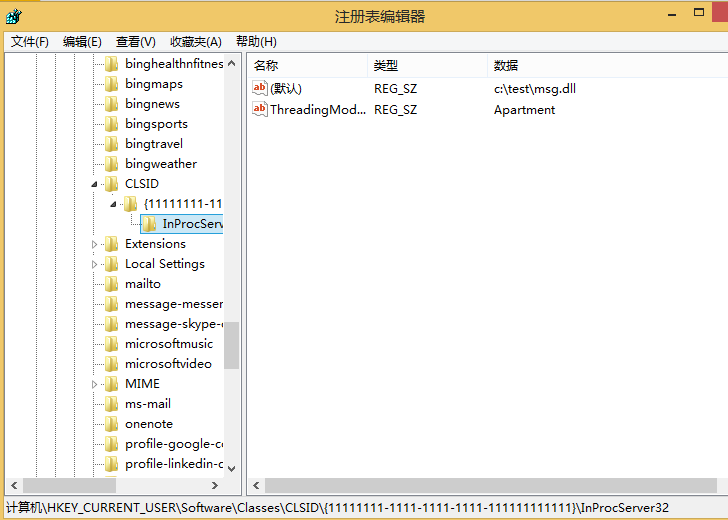728x520 pixels.
Task: Click the c:\test\msg.dll data cell
Action: coord(535,89)
